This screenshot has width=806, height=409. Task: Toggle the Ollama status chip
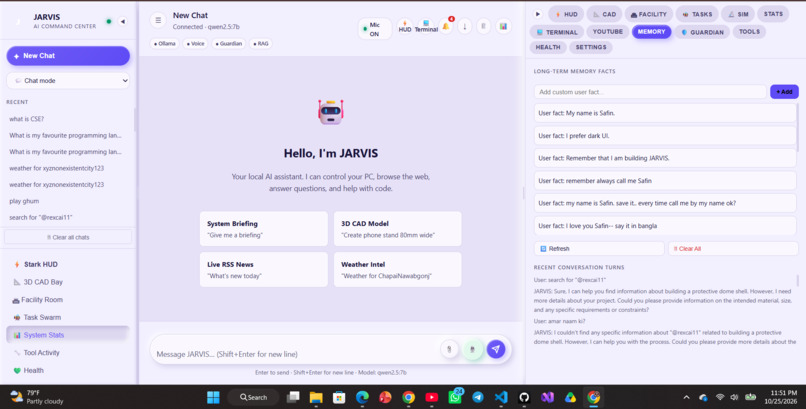tap(165, 44)
